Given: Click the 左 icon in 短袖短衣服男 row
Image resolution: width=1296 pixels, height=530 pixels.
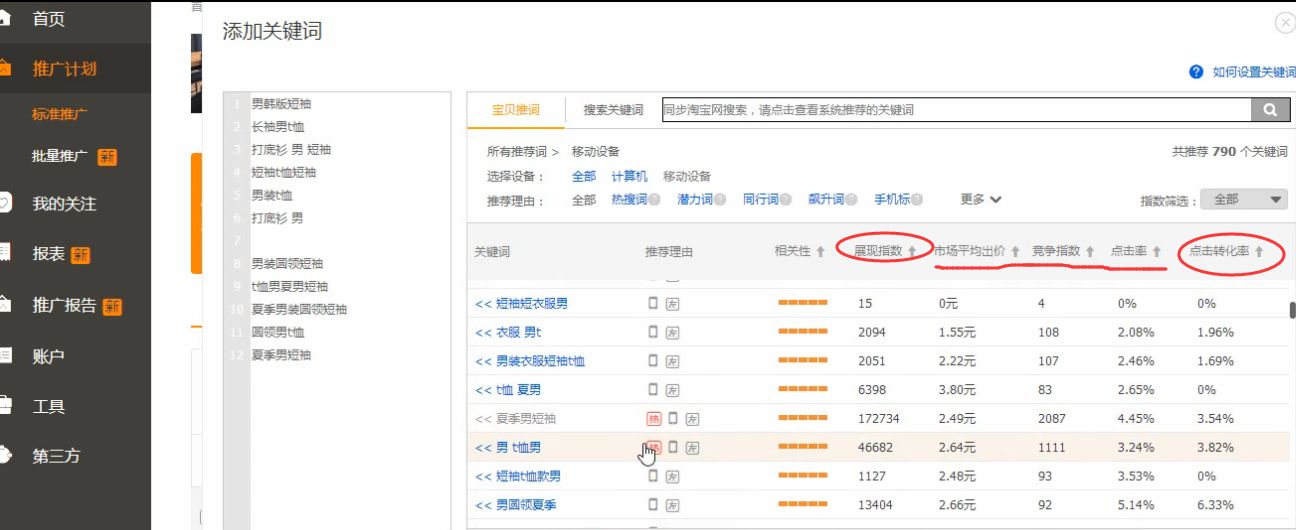Looking at the screenshot, I should pos(673,303).
